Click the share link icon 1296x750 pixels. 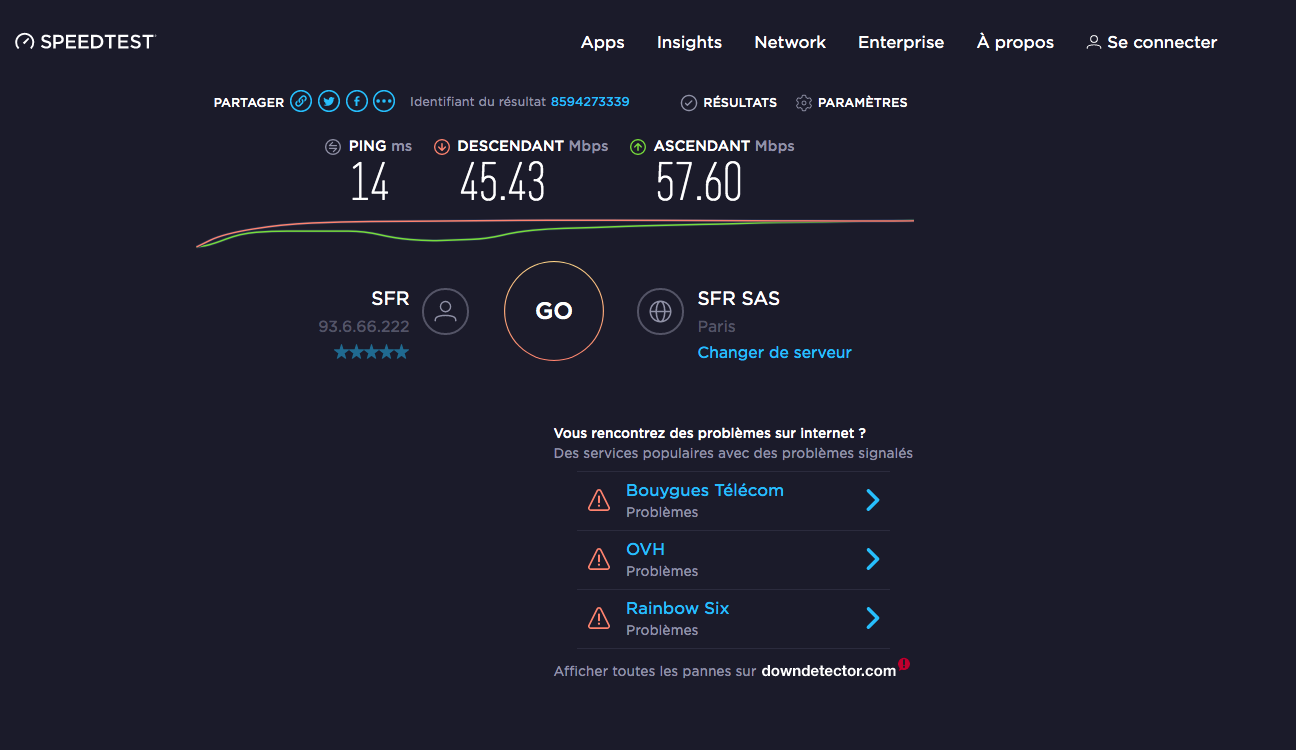coord(301,101)
